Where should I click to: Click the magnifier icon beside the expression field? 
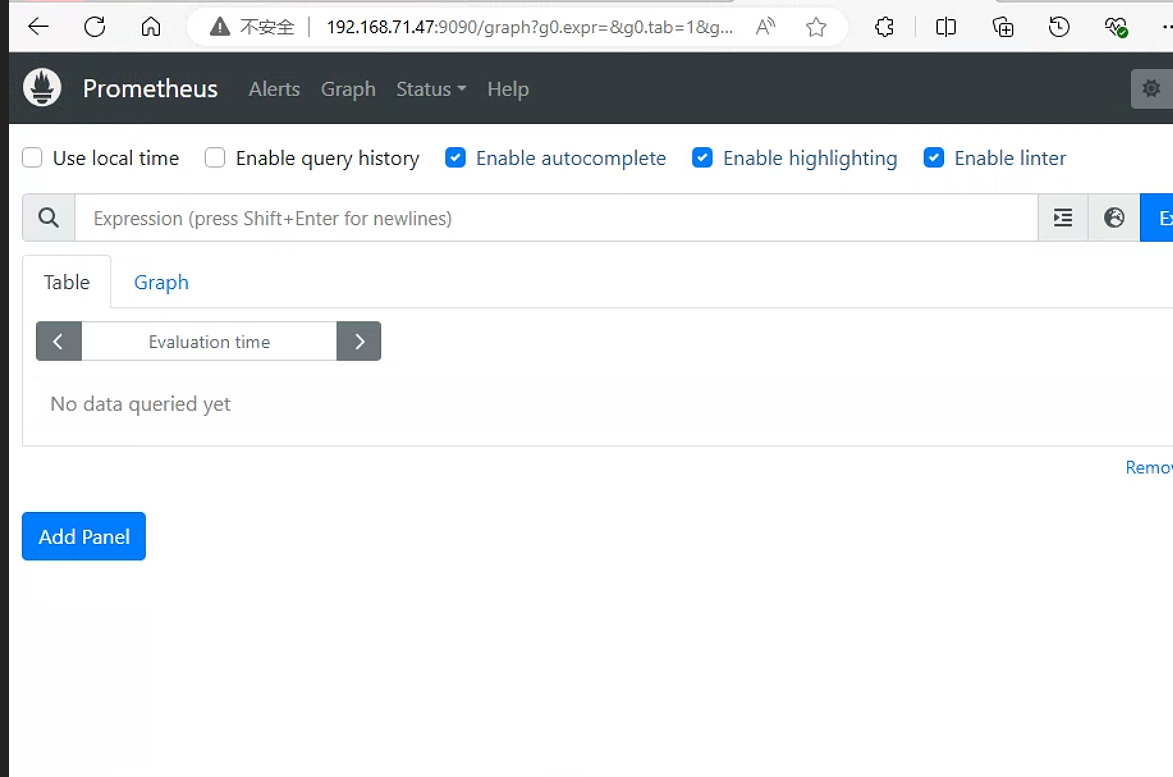click(x=49, y=218)
